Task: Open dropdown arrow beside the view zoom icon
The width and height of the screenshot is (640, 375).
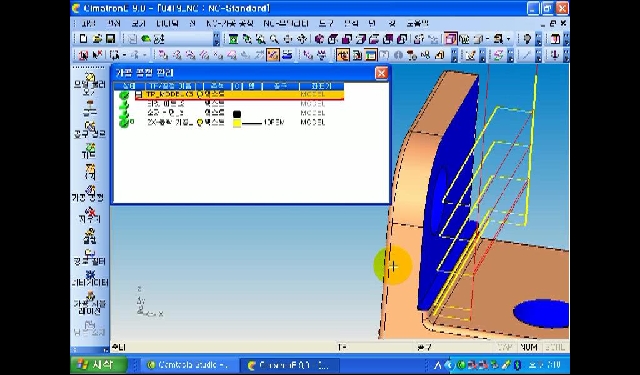Action: (508, 39)
